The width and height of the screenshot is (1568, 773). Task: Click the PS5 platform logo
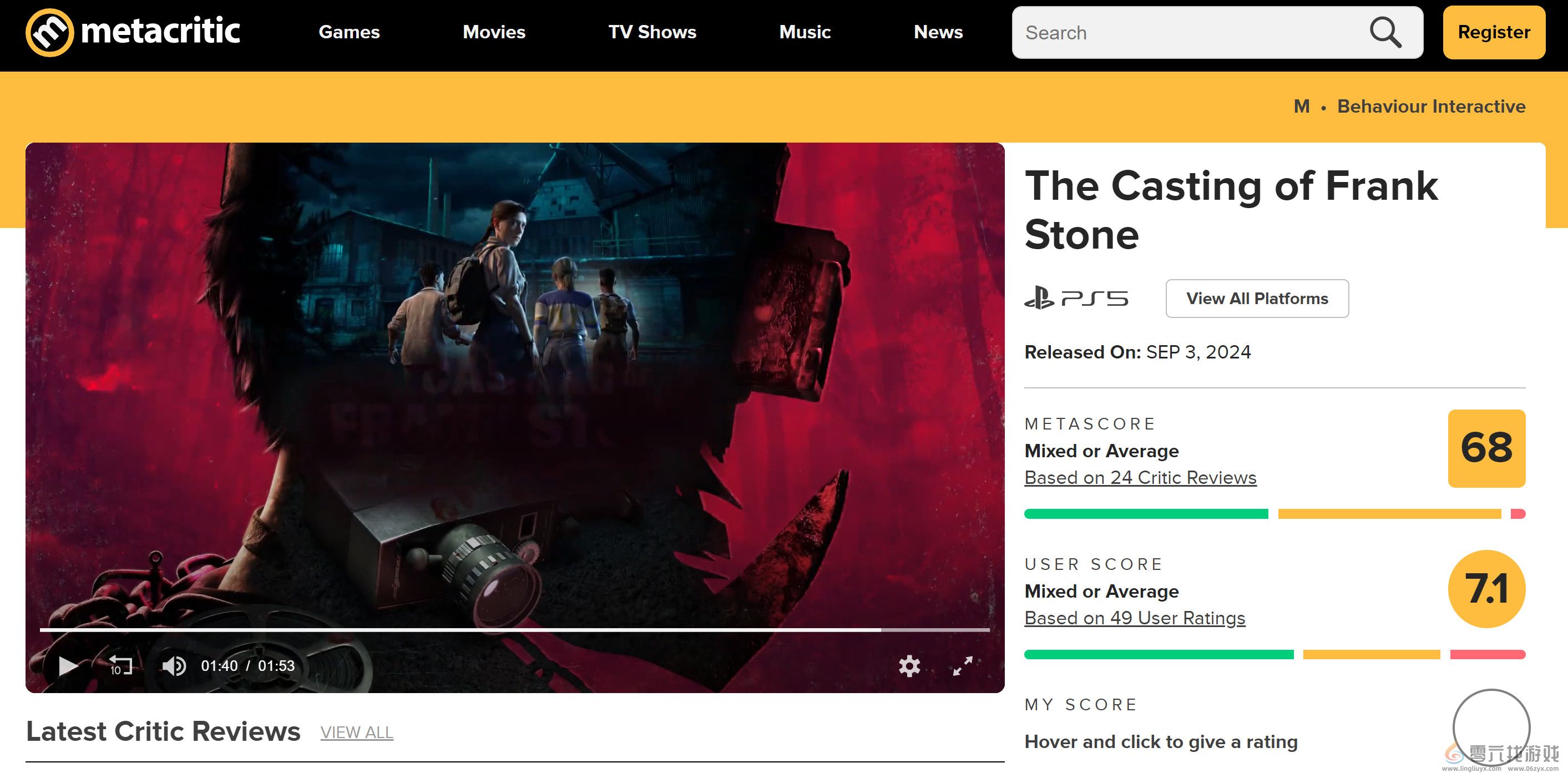(1076, 298)
